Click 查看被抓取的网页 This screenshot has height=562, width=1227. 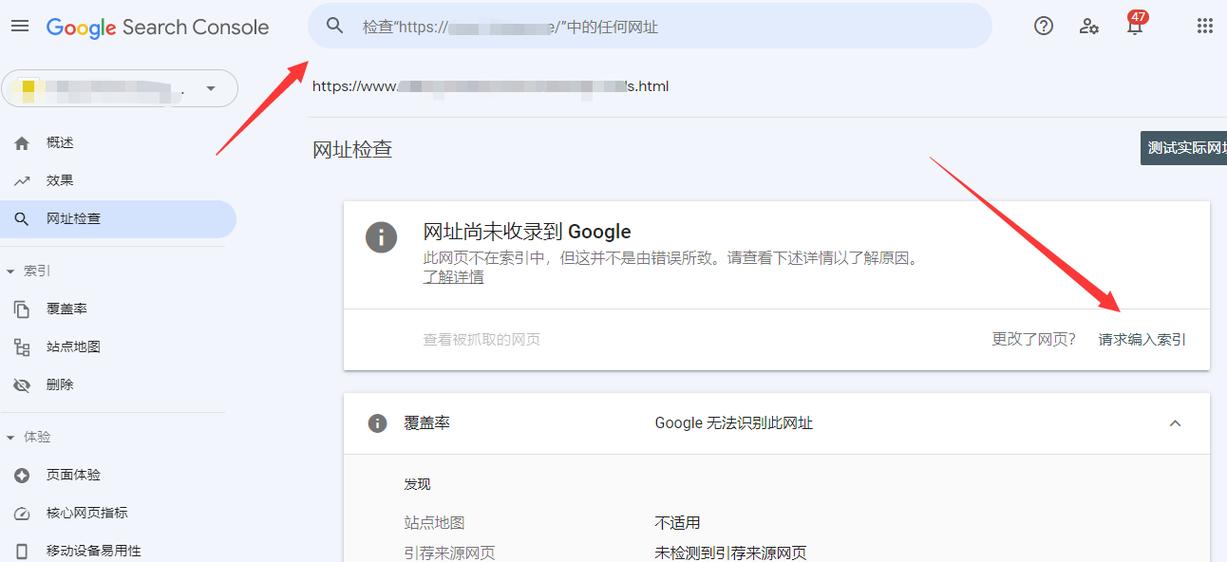coord(482,340)
